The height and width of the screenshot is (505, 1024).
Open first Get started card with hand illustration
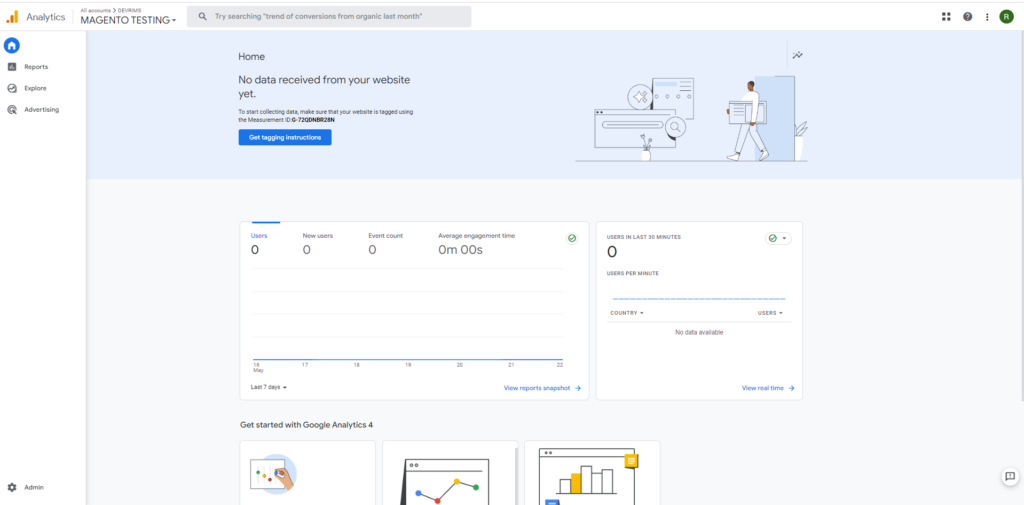pos(308,473)
